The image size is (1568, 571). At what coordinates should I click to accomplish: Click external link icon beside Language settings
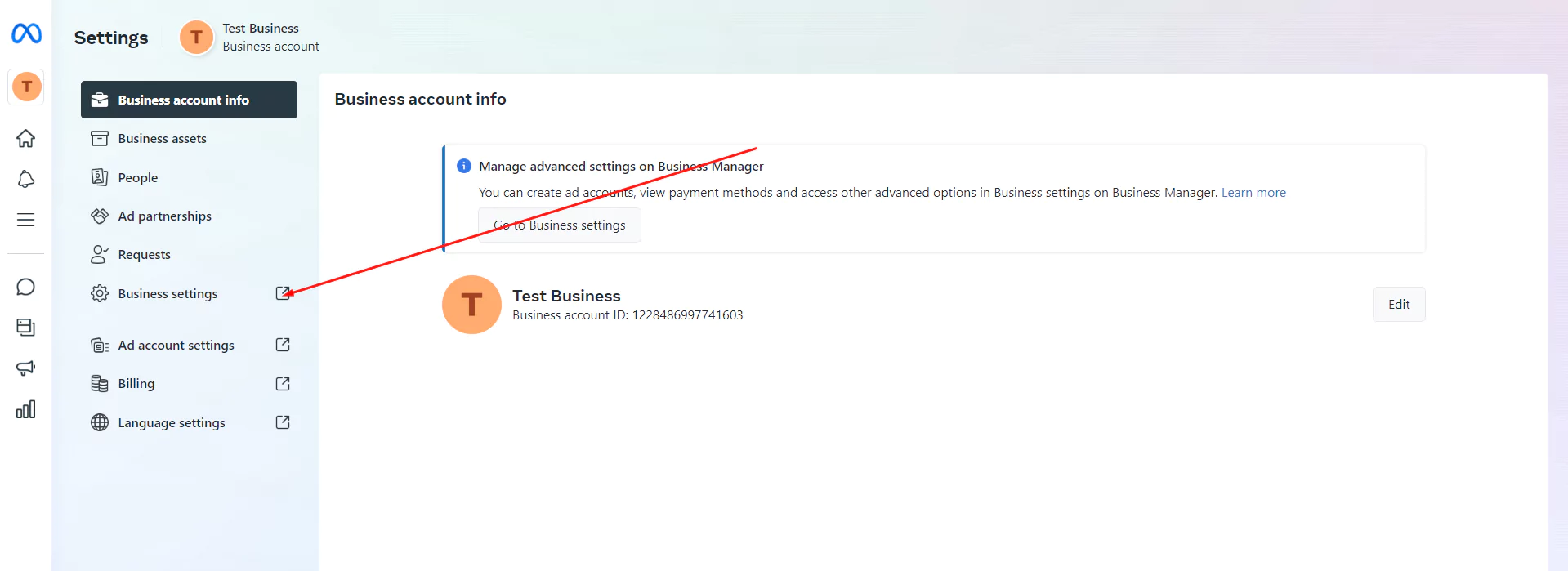pos(283,422)
